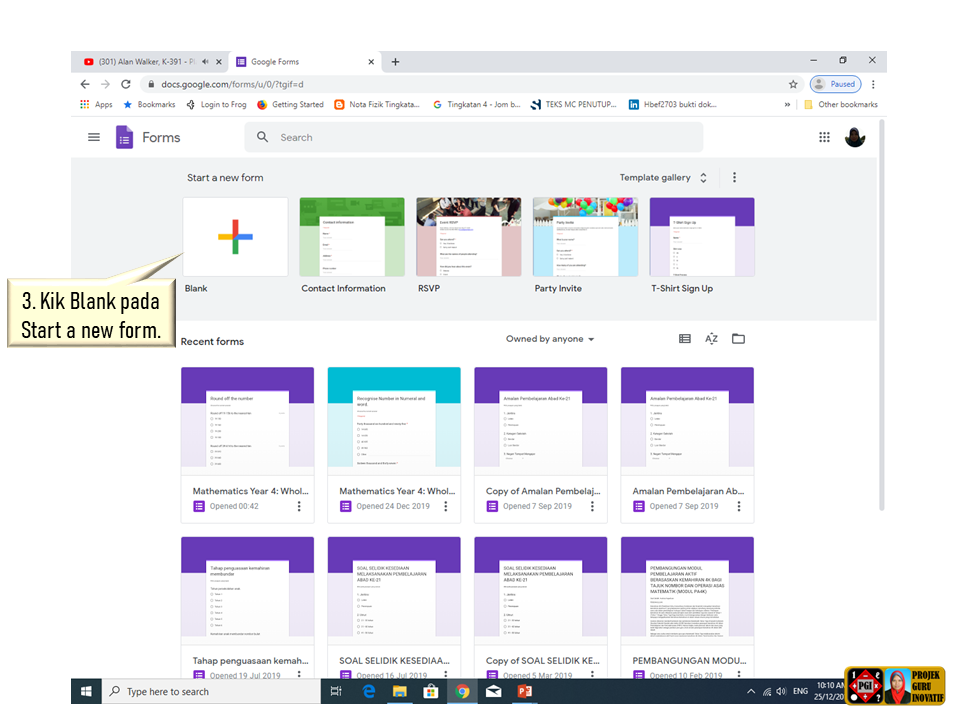Open the Other bookmarks folder
The width and height of the screenshot is (960, 720).
pos(841,105)
